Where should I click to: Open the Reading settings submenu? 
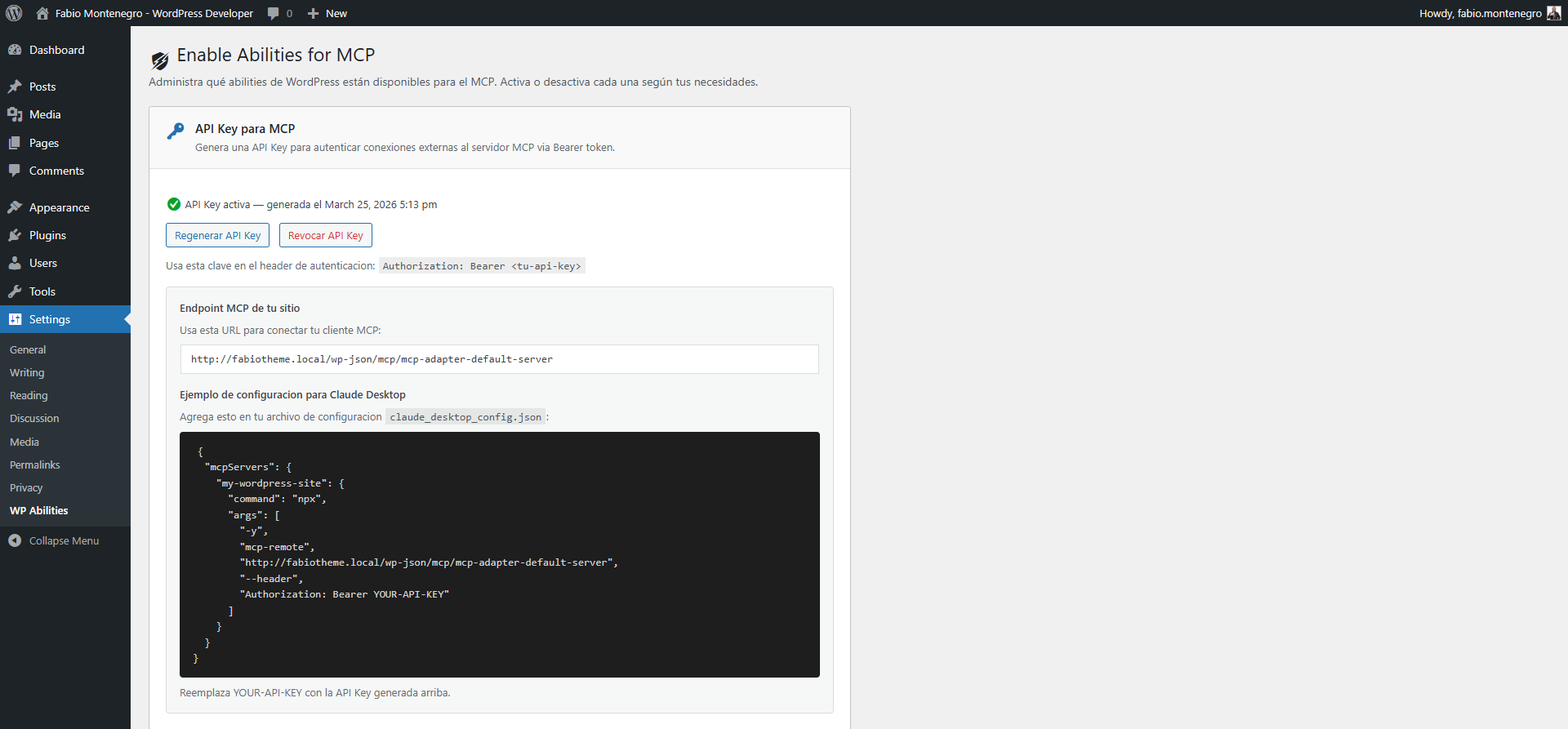pos(29,395)
